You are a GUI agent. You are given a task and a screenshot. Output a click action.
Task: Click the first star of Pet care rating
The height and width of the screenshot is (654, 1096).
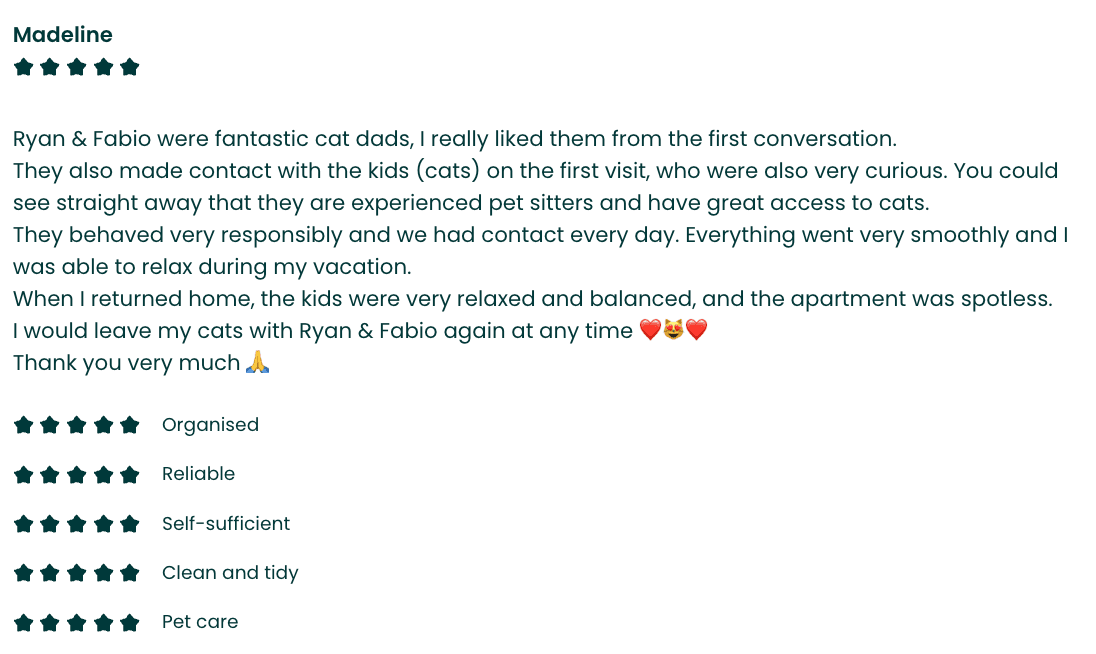[23, 623]
